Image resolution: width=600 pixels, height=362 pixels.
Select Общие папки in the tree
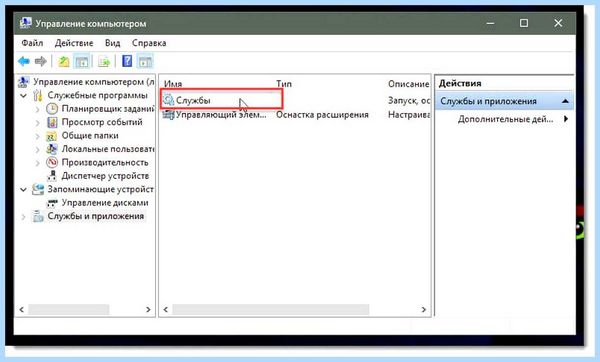90,135
